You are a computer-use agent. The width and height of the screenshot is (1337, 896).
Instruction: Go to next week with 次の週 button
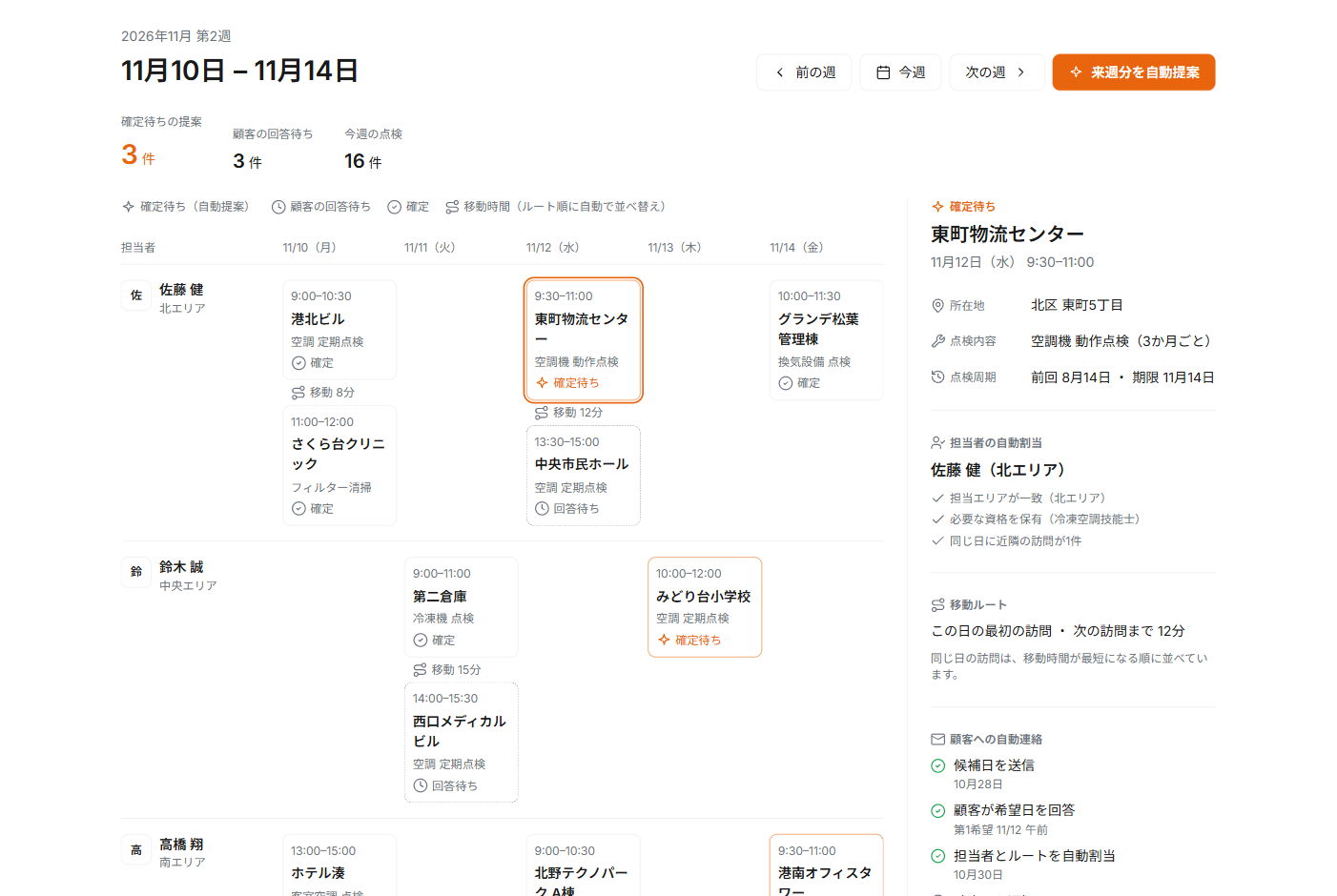click(x=997, y=72)
